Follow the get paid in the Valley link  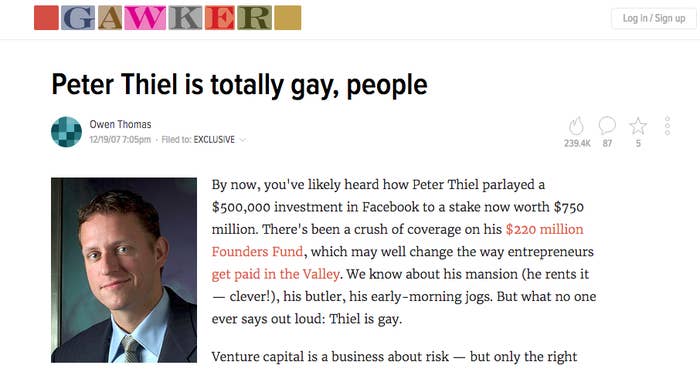click(275, 274)
